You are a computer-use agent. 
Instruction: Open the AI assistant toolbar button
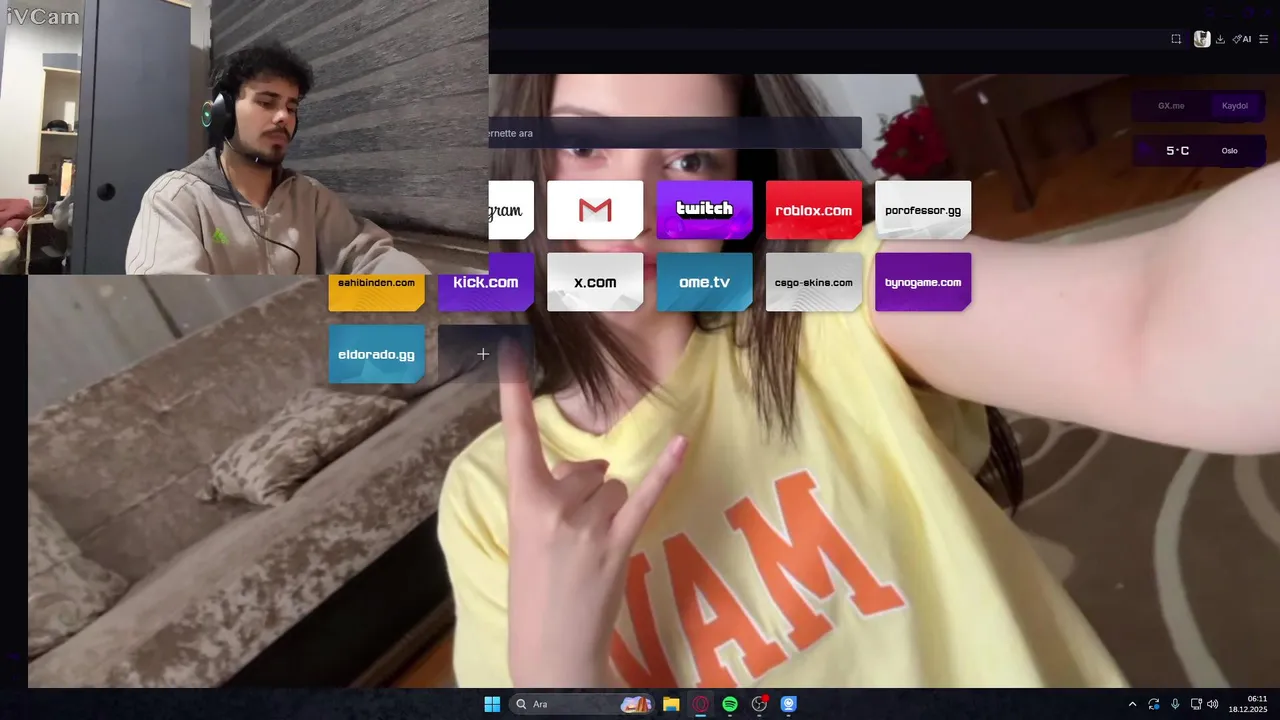(1241, 39)
